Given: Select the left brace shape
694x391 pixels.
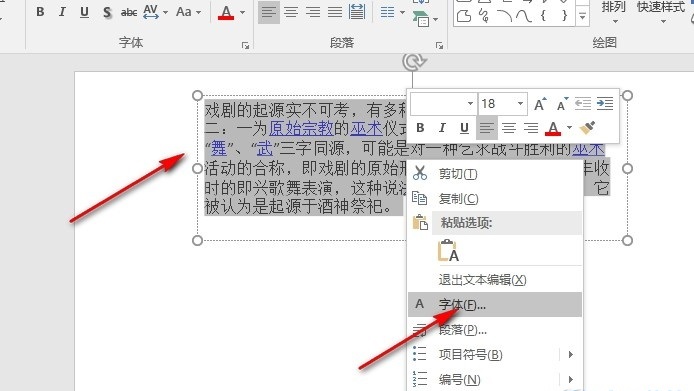Looking at the screenshot, I should coord(544,16).
